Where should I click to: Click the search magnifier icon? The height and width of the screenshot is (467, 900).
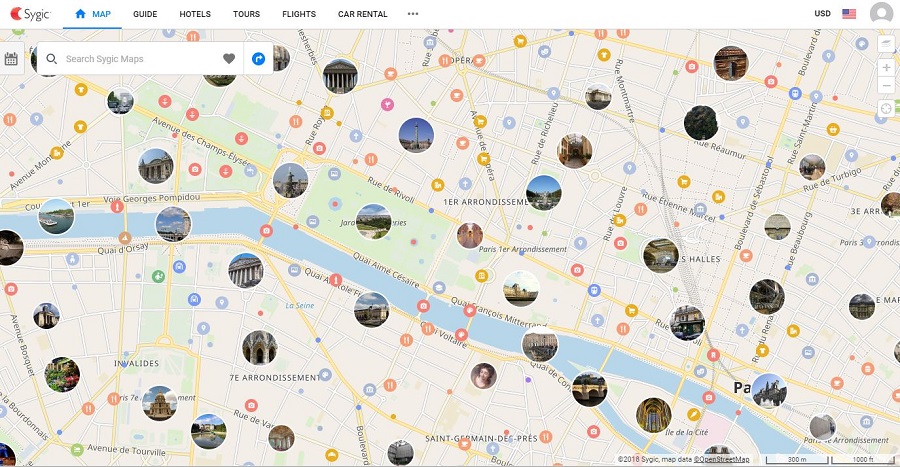tap(52, 59)
